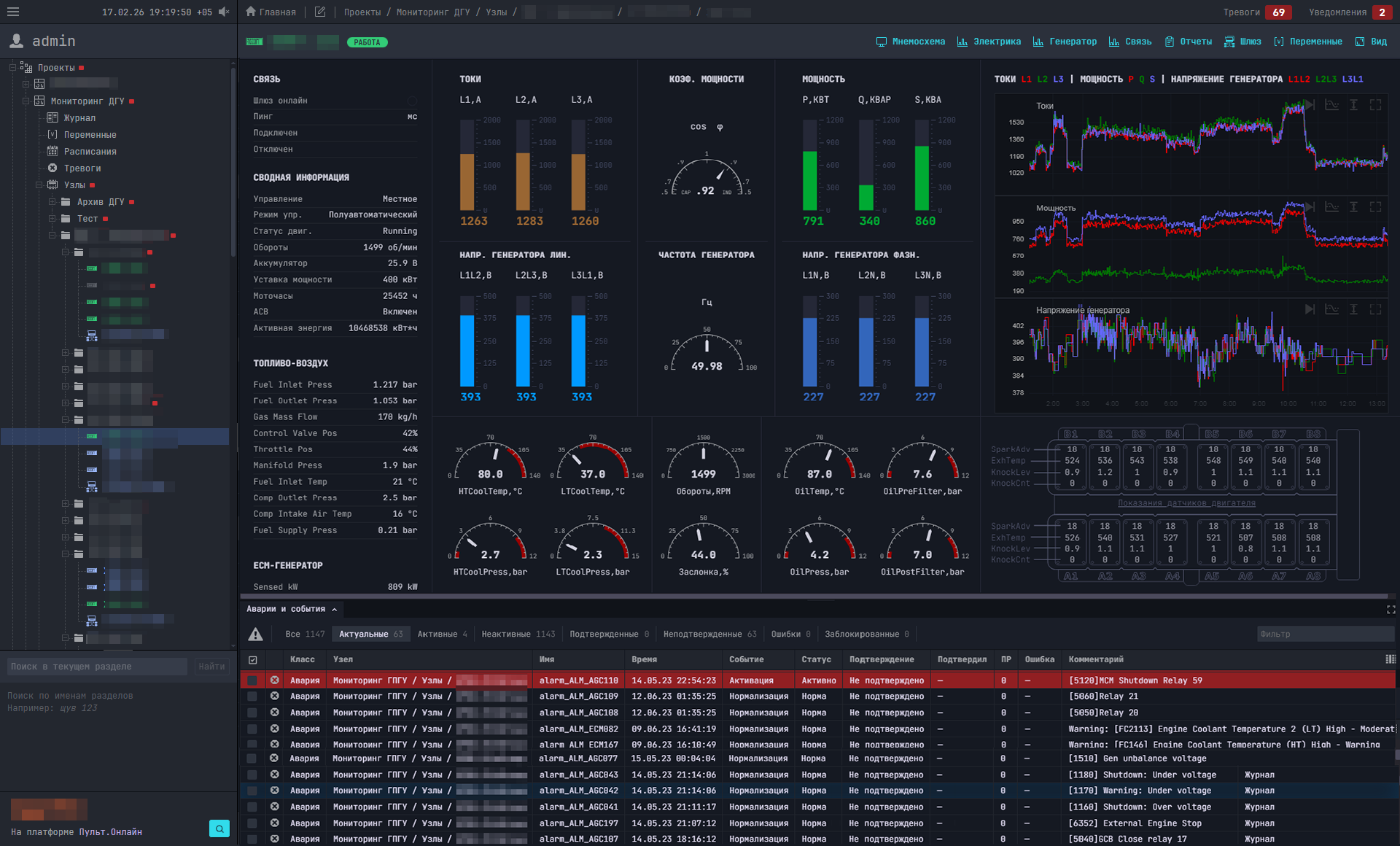Collapse the Аварии и события panel
This screenshot has width=1400, height=846.
point(334,609)
